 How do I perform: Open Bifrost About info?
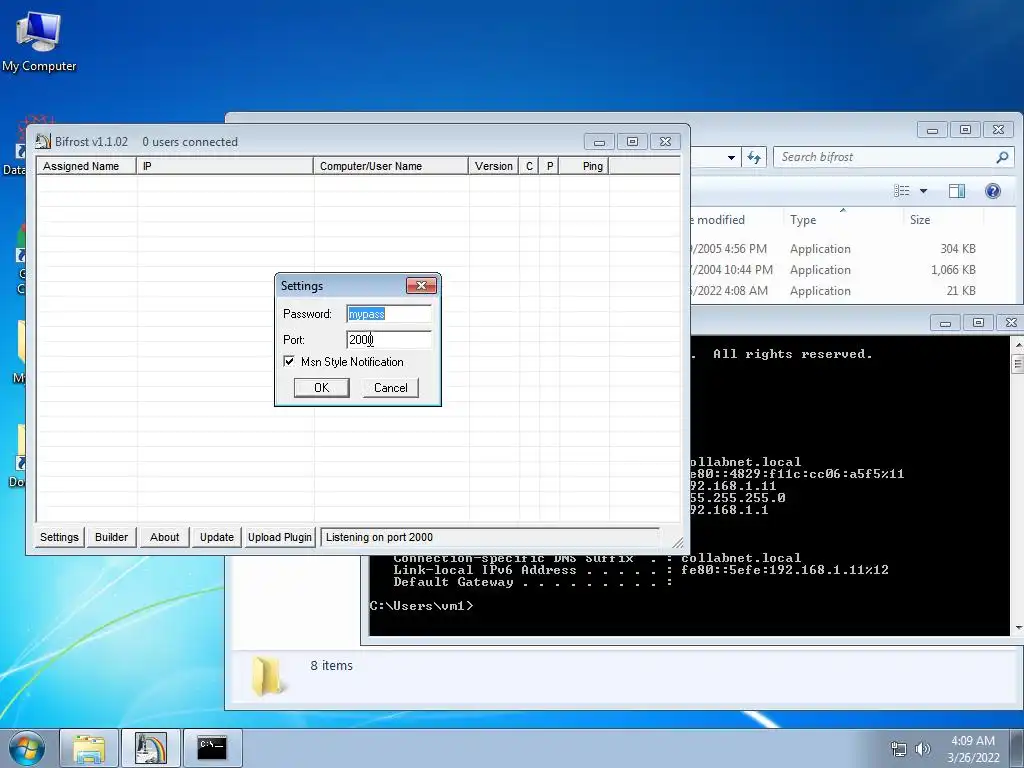pos(164,537)
